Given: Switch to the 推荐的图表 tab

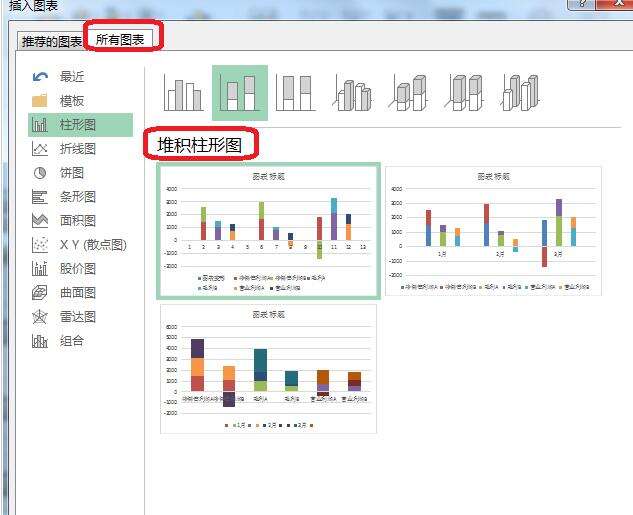Looking at the screenshot, I should tap(51, 41).
